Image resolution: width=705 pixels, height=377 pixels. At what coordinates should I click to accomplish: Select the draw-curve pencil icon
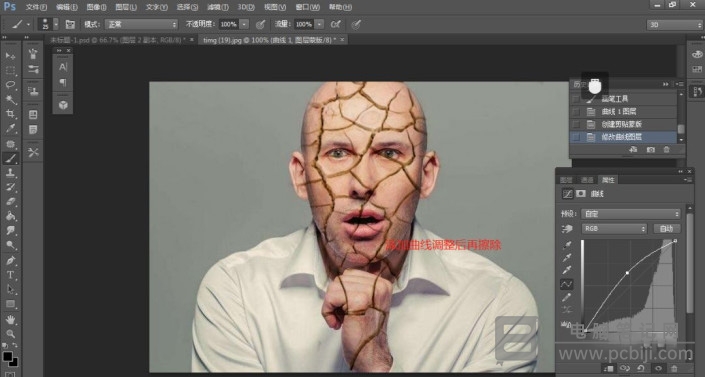(567, 297)
